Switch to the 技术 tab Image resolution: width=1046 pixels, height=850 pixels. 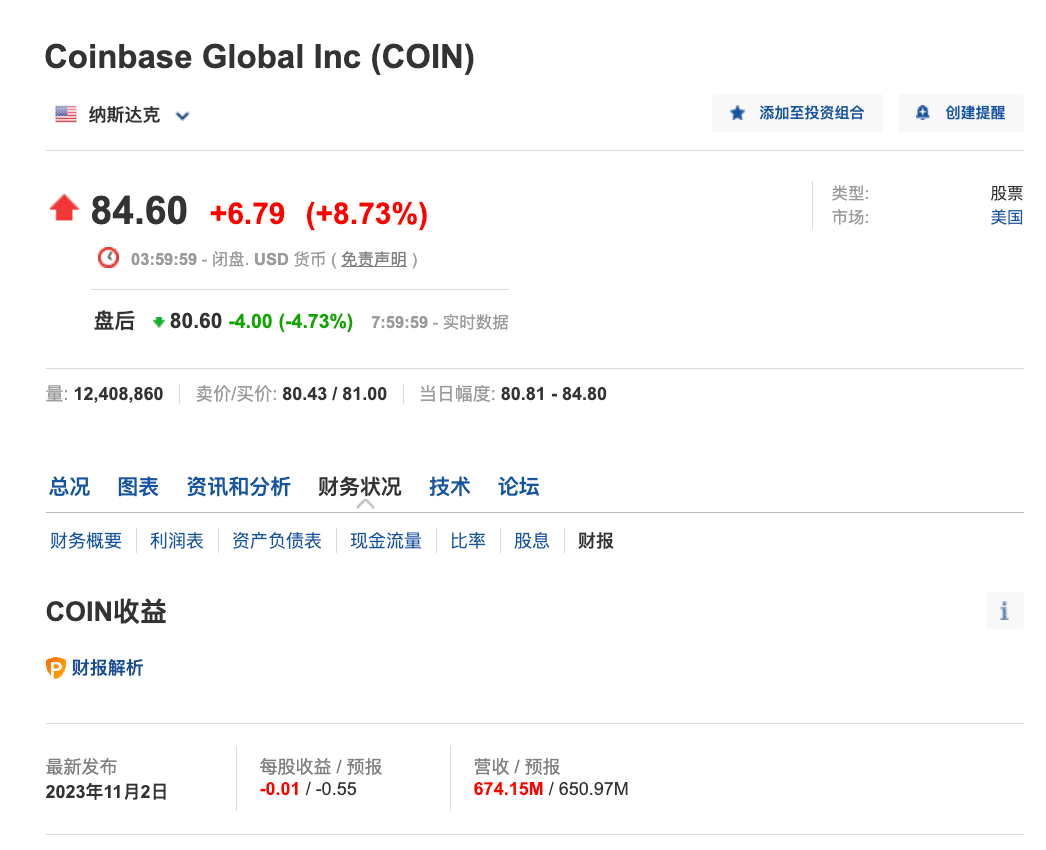click(x=449, y=487)
